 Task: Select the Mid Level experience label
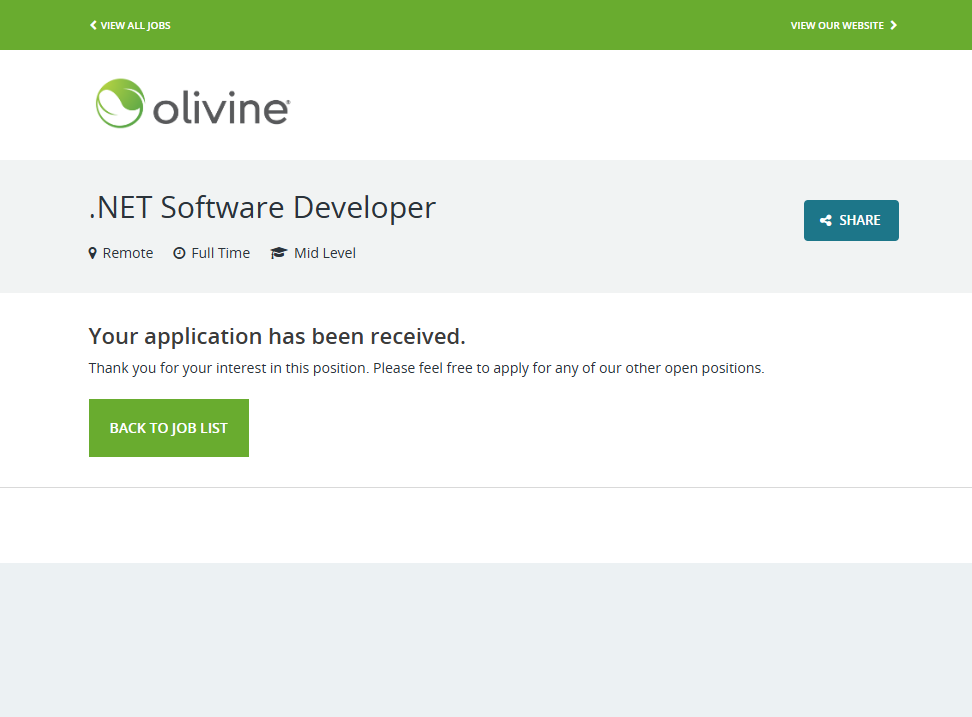click(x=325, y=253)
